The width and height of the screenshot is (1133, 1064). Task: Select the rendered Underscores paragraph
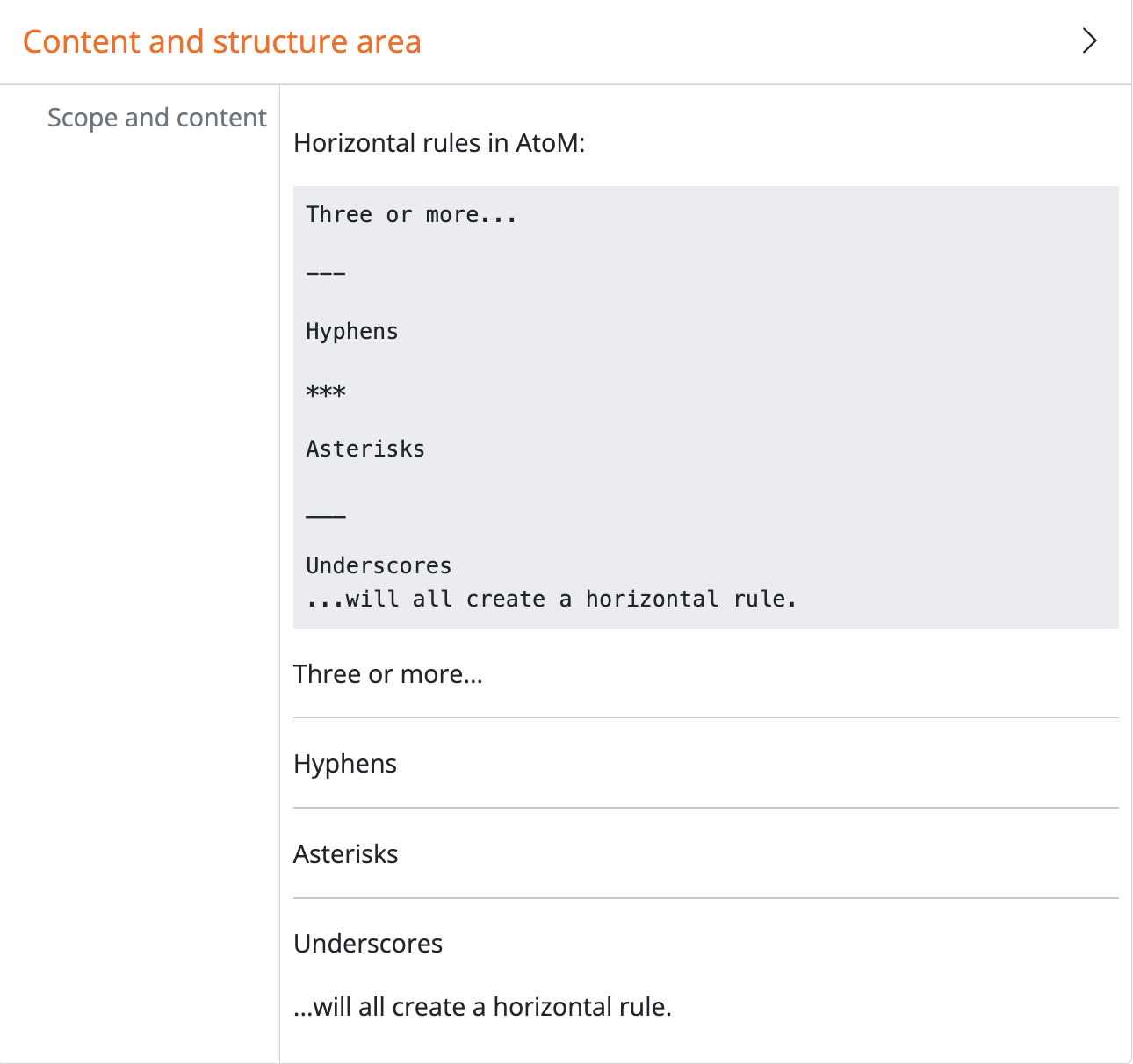coord(368,944)
